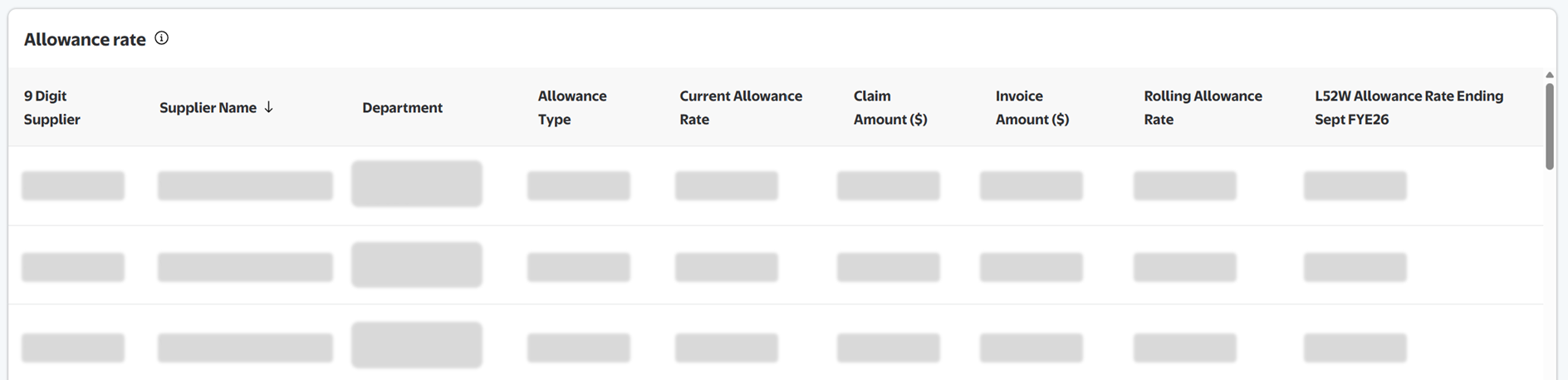
Task: Click the L52W Allowance Rate Ending header
Action: [1409, 107]
